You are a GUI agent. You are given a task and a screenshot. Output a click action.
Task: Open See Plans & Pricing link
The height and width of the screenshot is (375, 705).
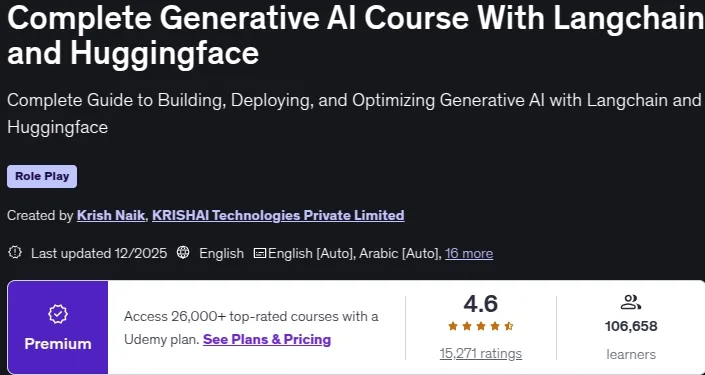click(267, 339)
